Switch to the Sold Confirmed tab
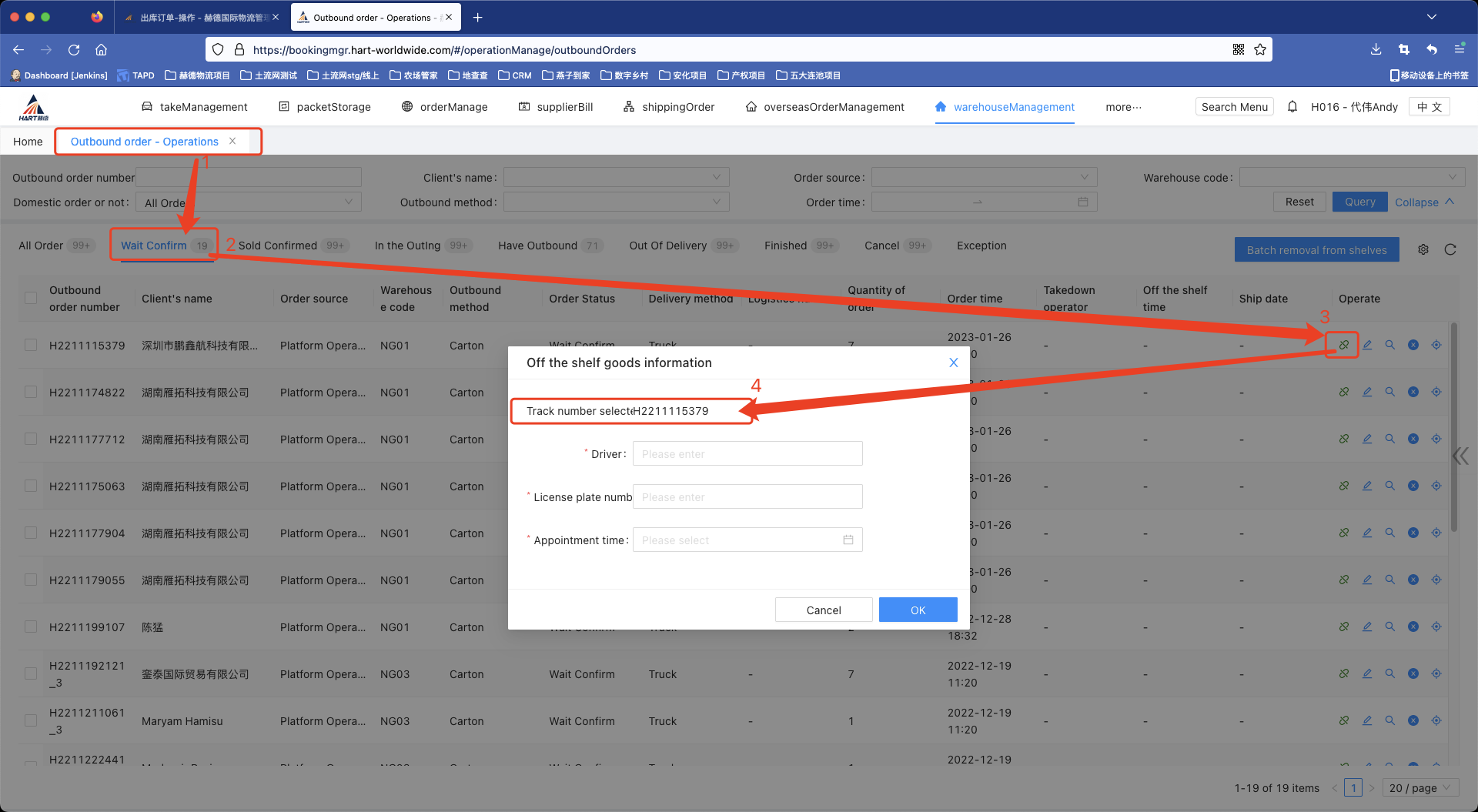 point(278,246)
